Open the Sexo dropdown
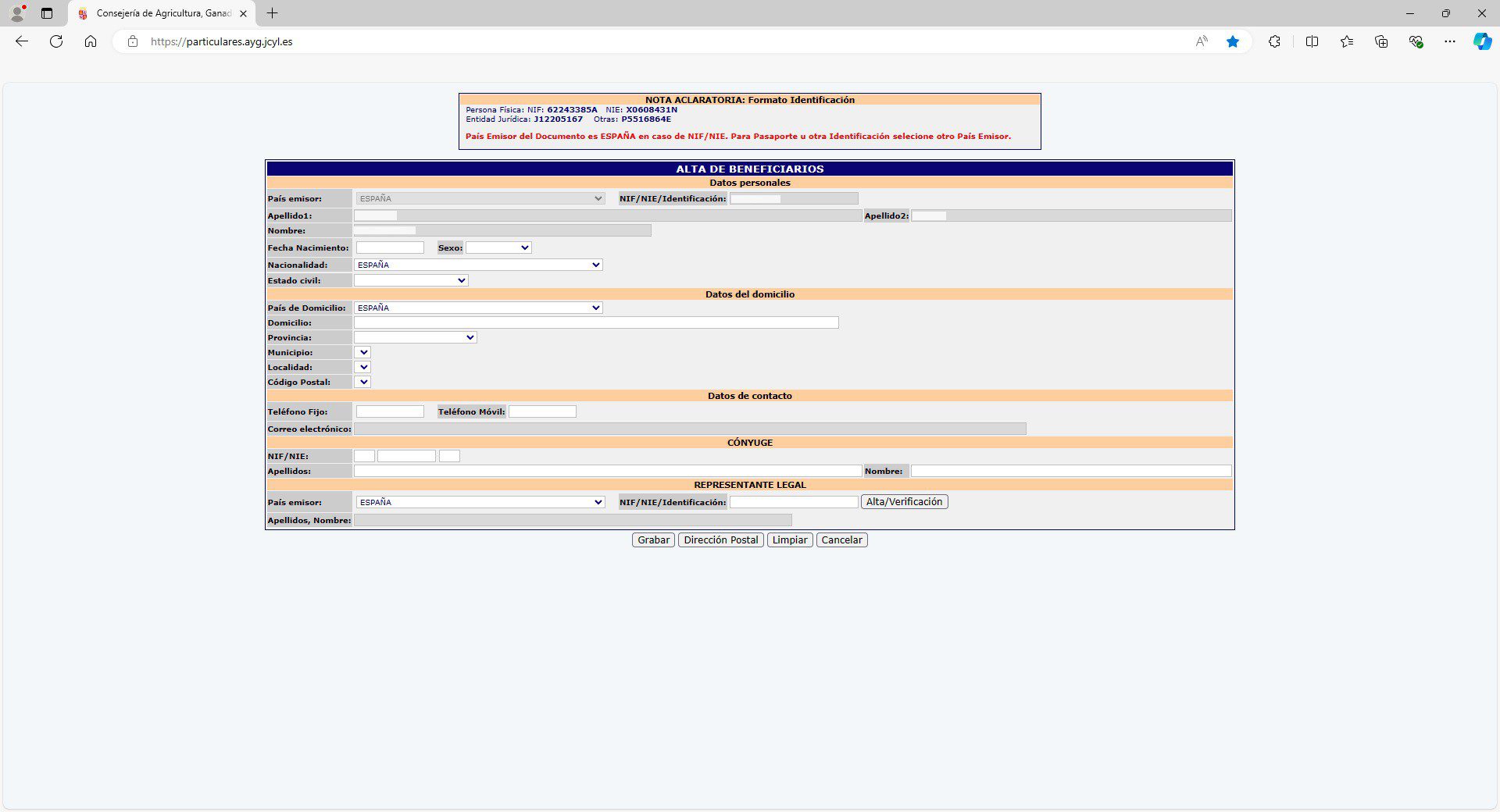The width and height of the screenshot is (1500, 812). click(498, 248)
